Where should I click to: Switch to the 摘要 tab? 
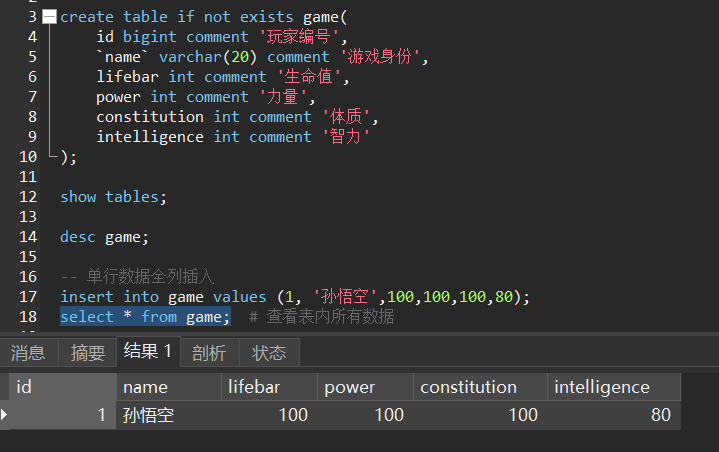(88, 353)
